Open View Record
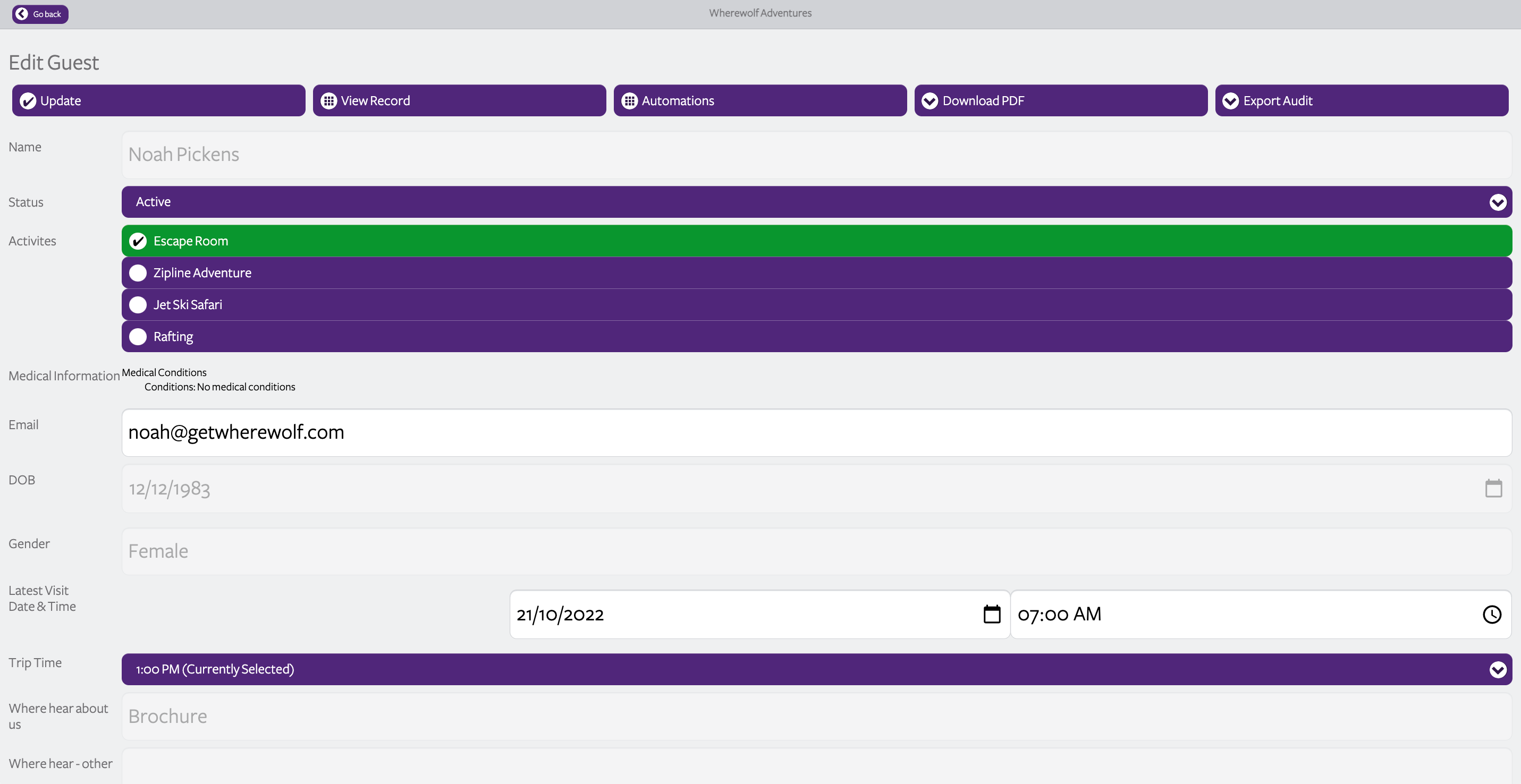This screenshot has height=784, width=1521. coord(459,100)
